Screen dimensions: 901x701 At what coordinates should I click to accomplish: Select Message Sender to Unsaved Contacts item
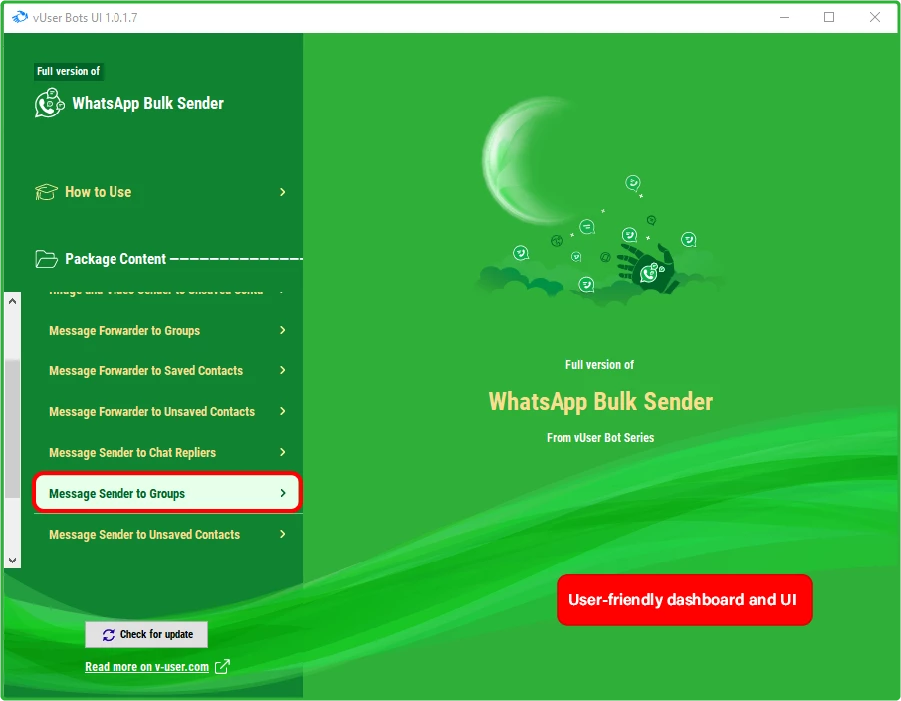(167, 534)
